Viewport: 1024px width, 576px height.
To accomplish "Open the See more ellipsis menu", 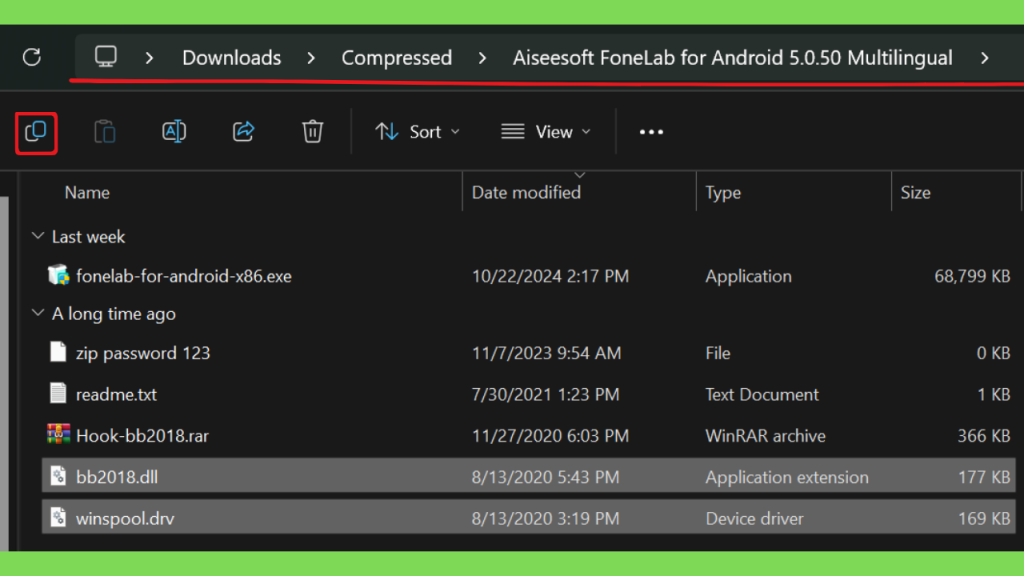I will pos(651,132).
